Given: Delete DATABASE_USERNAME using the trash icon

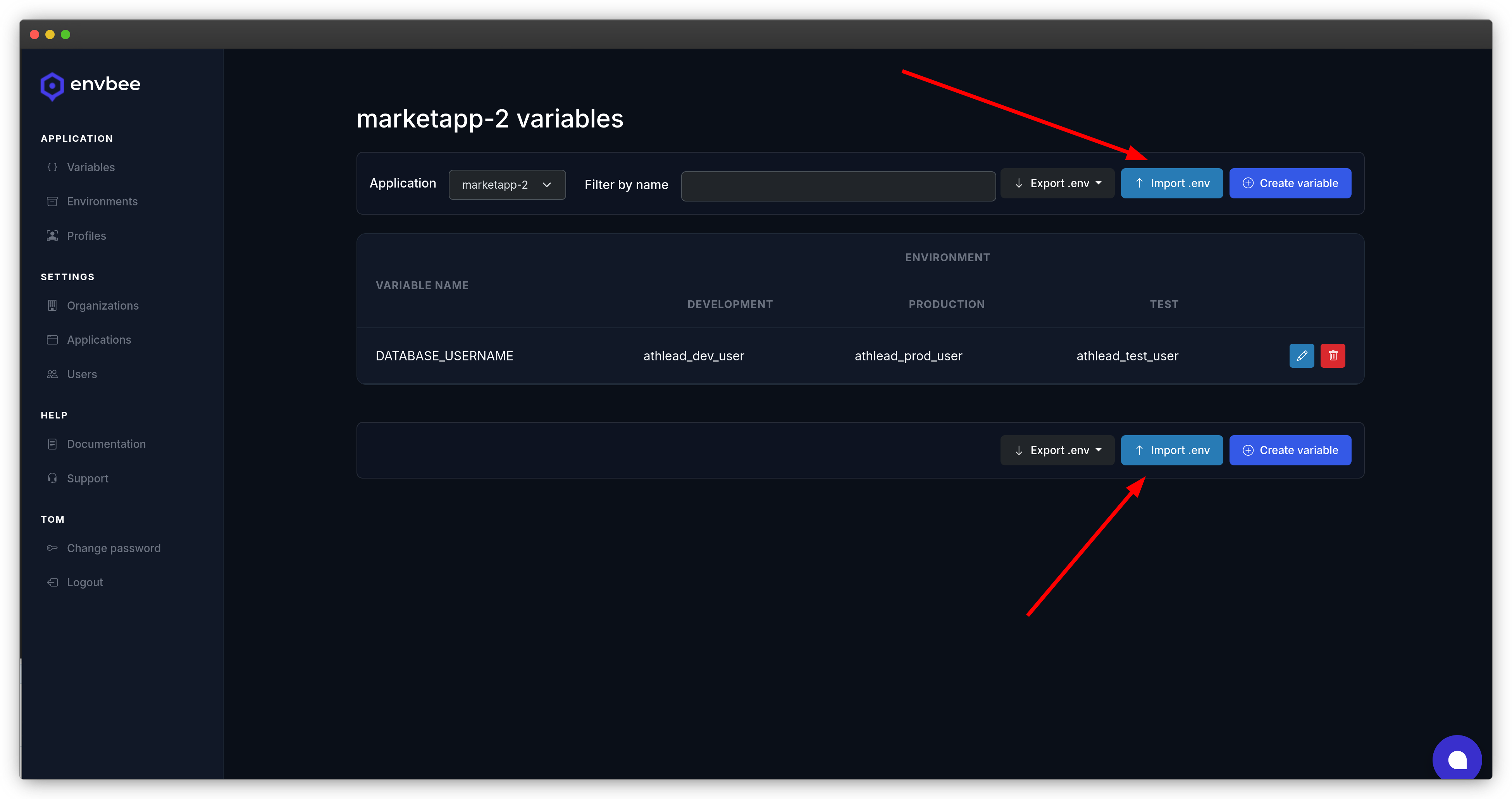Looking at the screenshot, I should point(1333,355).
